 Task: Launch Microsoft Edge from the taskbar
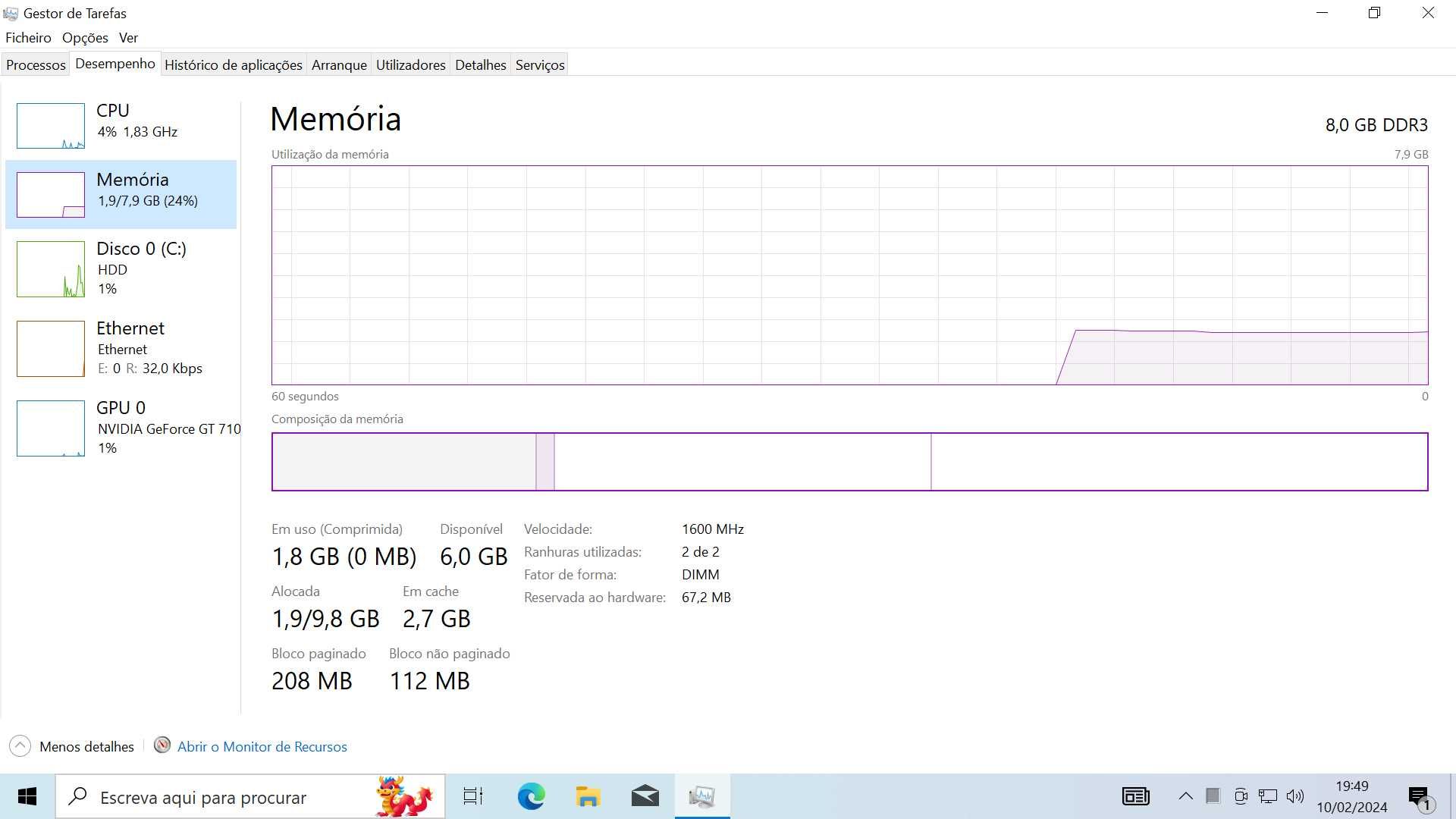(531, 796)
